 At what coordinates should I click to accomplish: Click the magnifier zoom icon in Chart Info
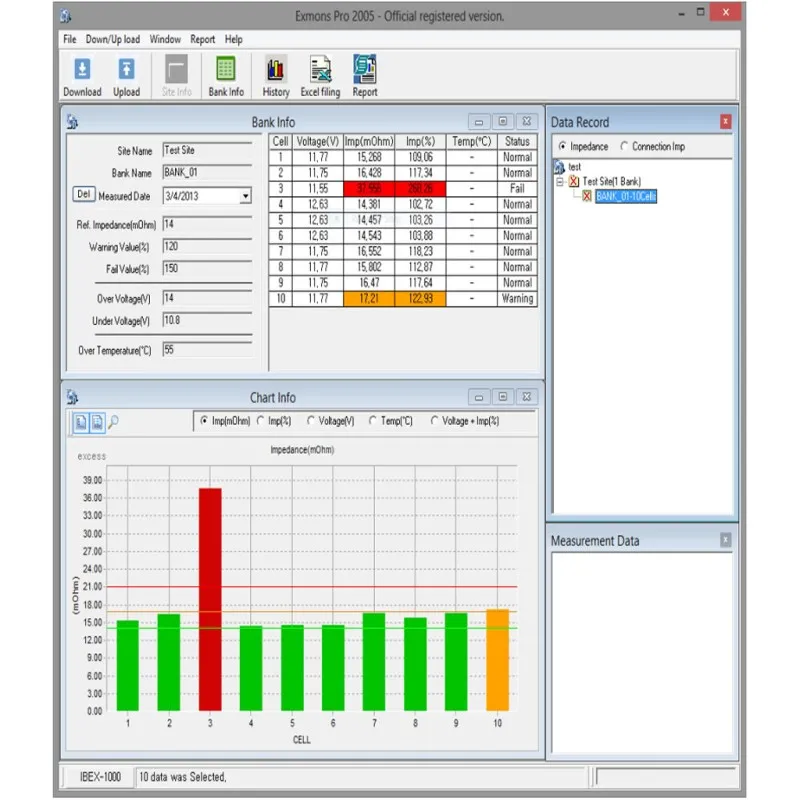(x=114, y=422)
